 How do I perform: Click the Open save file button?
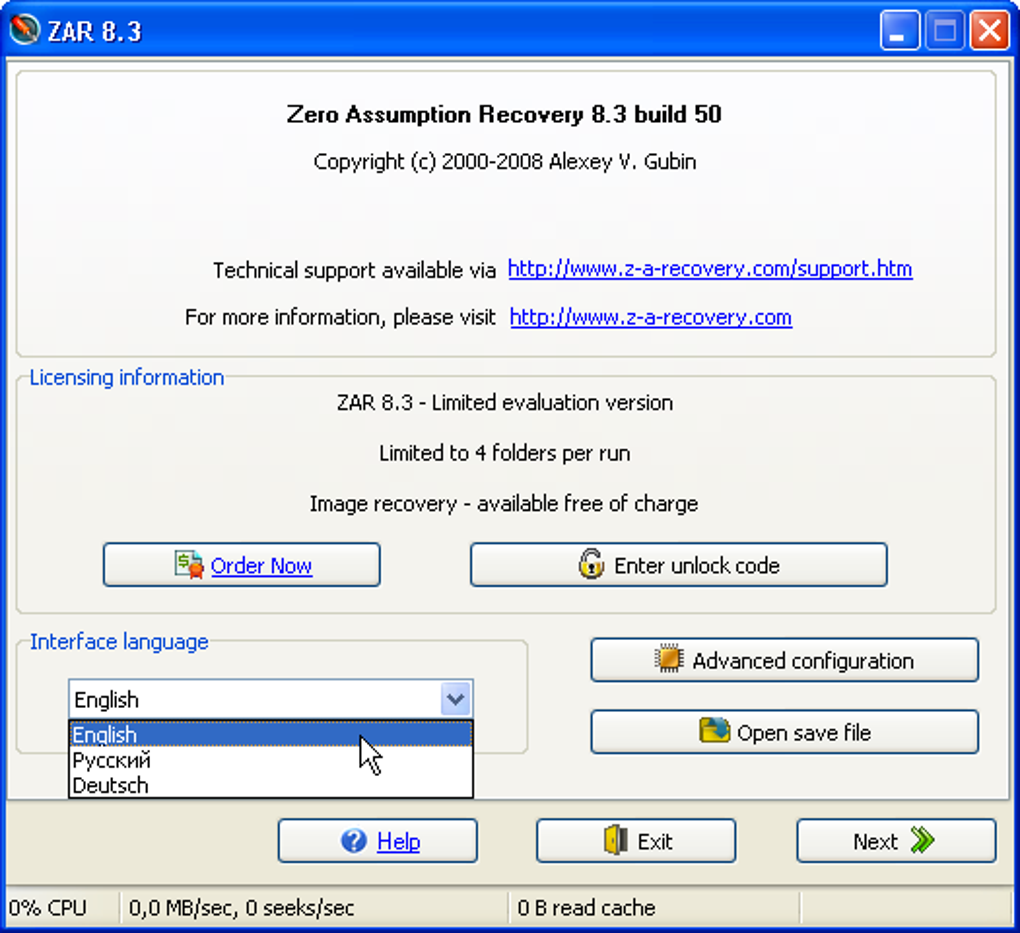pyautogui.click(x=785, y=732)
